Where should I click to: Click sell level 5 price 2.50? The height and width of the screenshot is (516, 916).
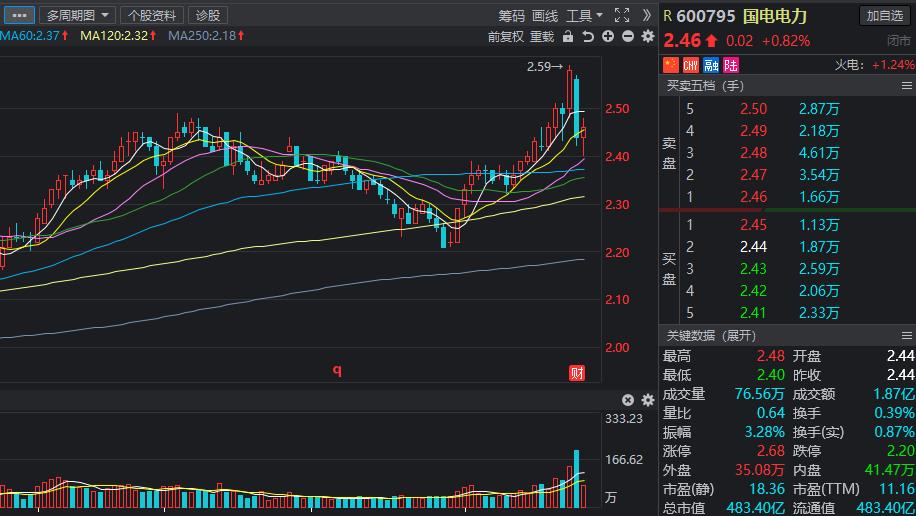[753, 109]
